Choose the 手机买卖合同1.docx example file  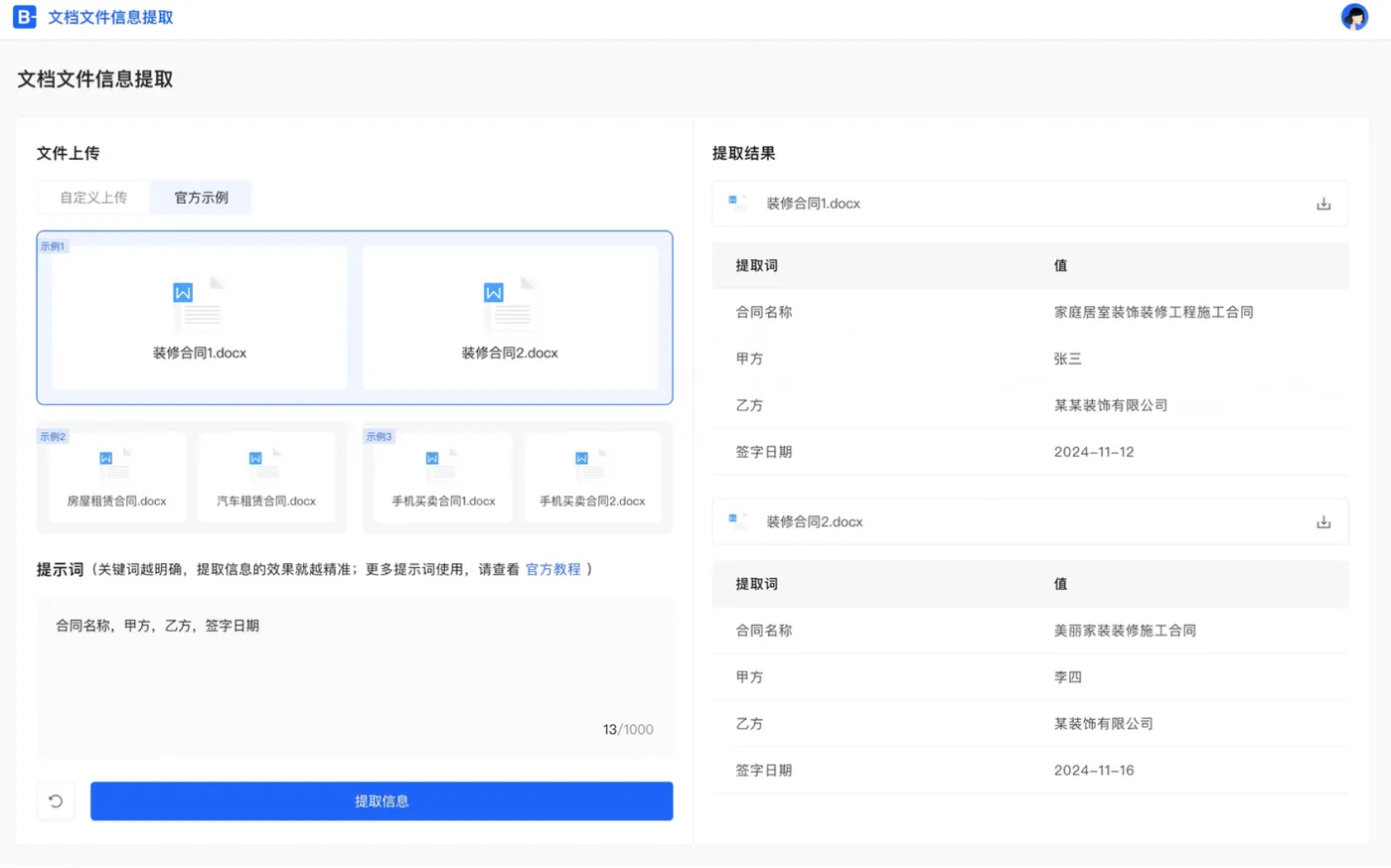(443, 477)
